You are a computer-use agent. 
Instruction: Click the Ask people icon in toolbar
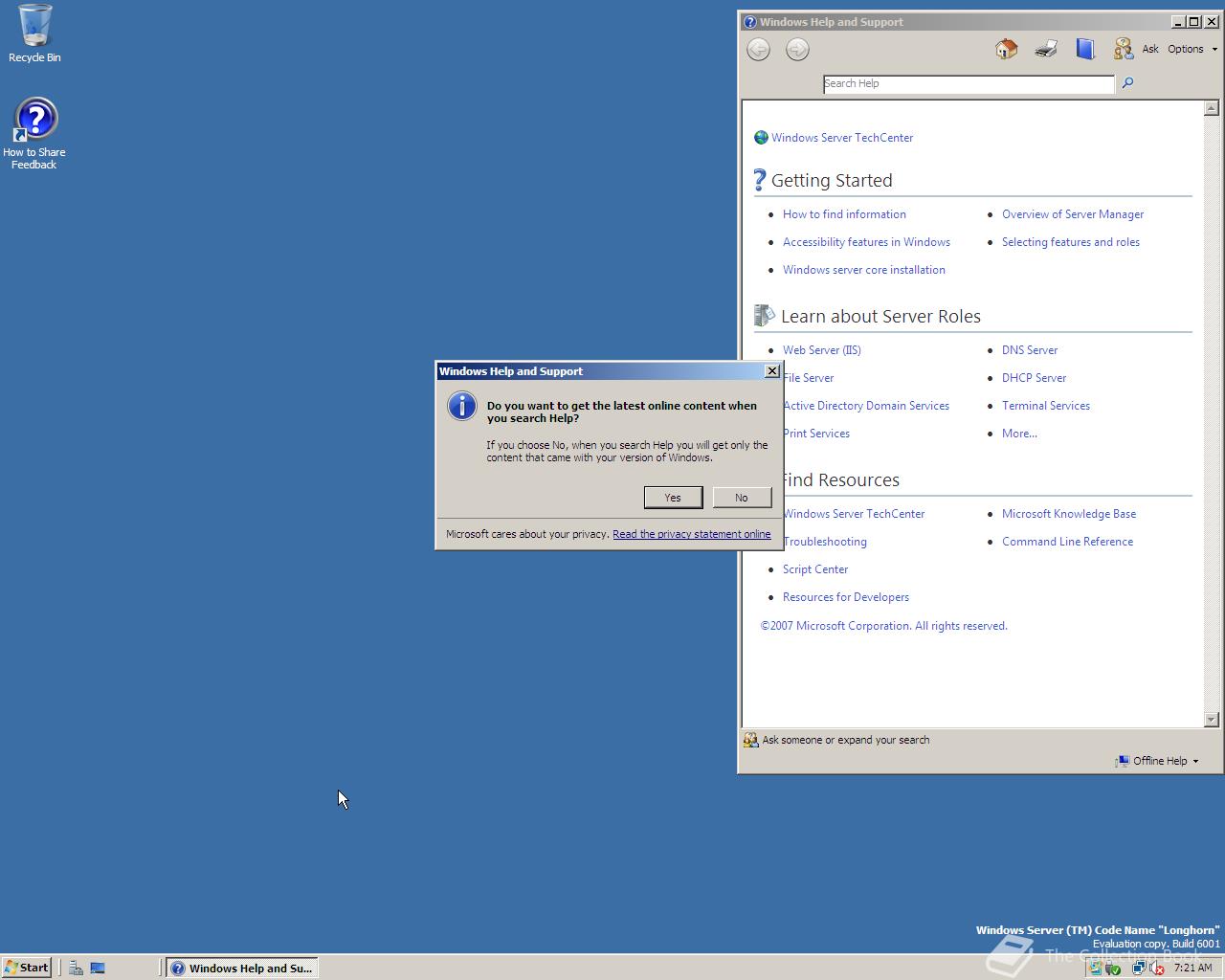pos(1123,49)
